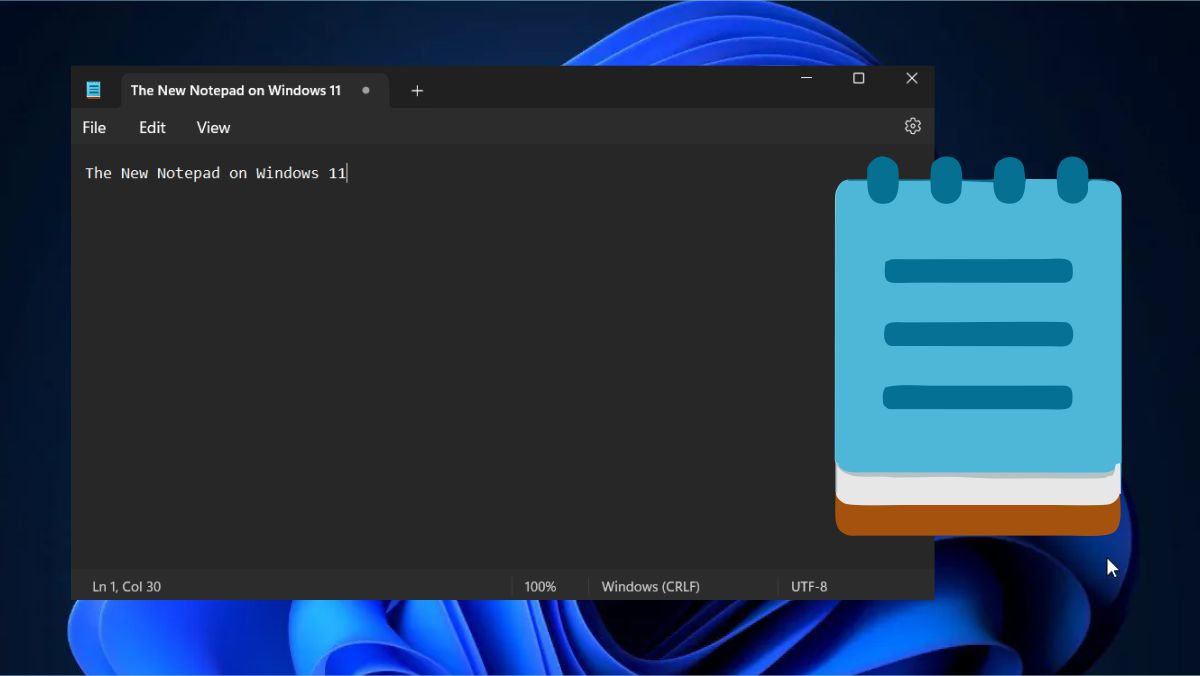Screen dimensions: 1200x676
Task: Place the cursor in the text editing area
Action: (x=450, y=350)
